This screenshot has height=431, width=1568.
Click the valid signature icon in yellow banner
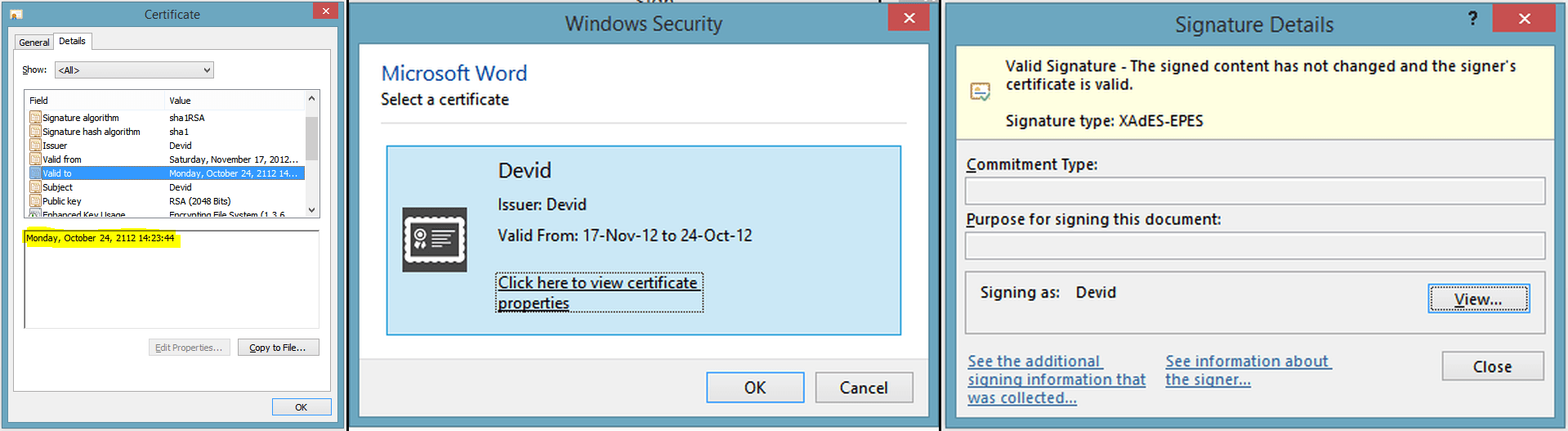click(x=980, y=92)
